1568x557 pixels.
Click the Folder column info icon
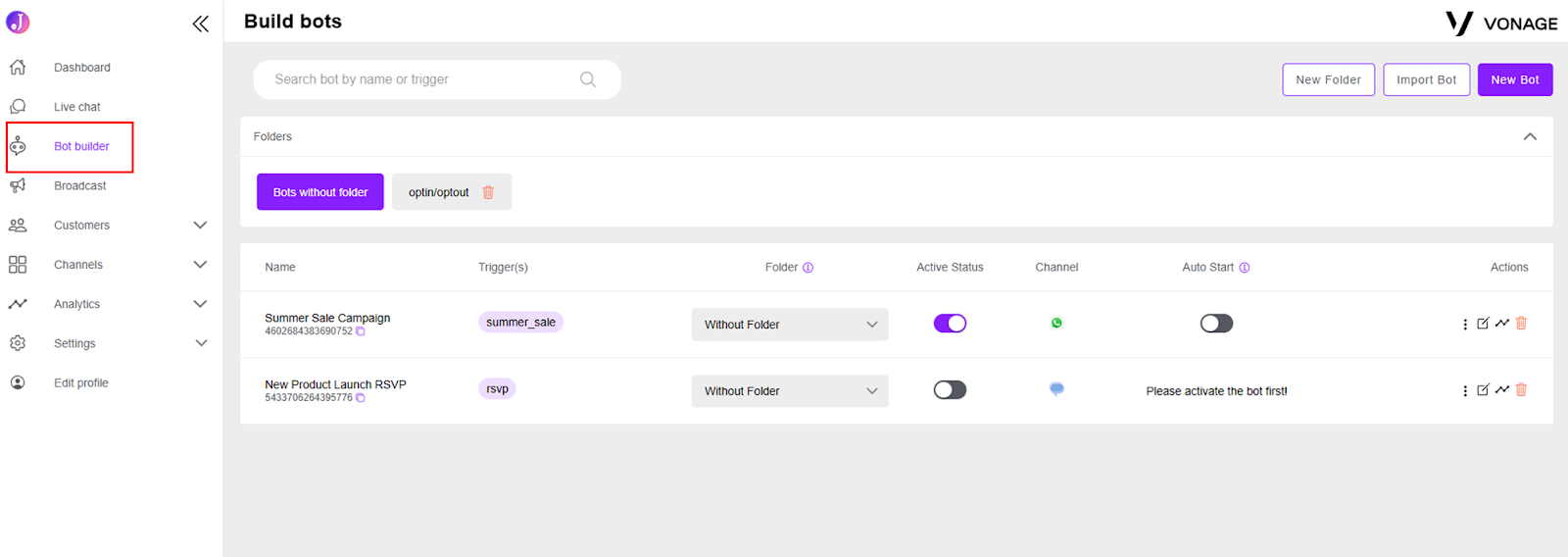pos(808,268)
